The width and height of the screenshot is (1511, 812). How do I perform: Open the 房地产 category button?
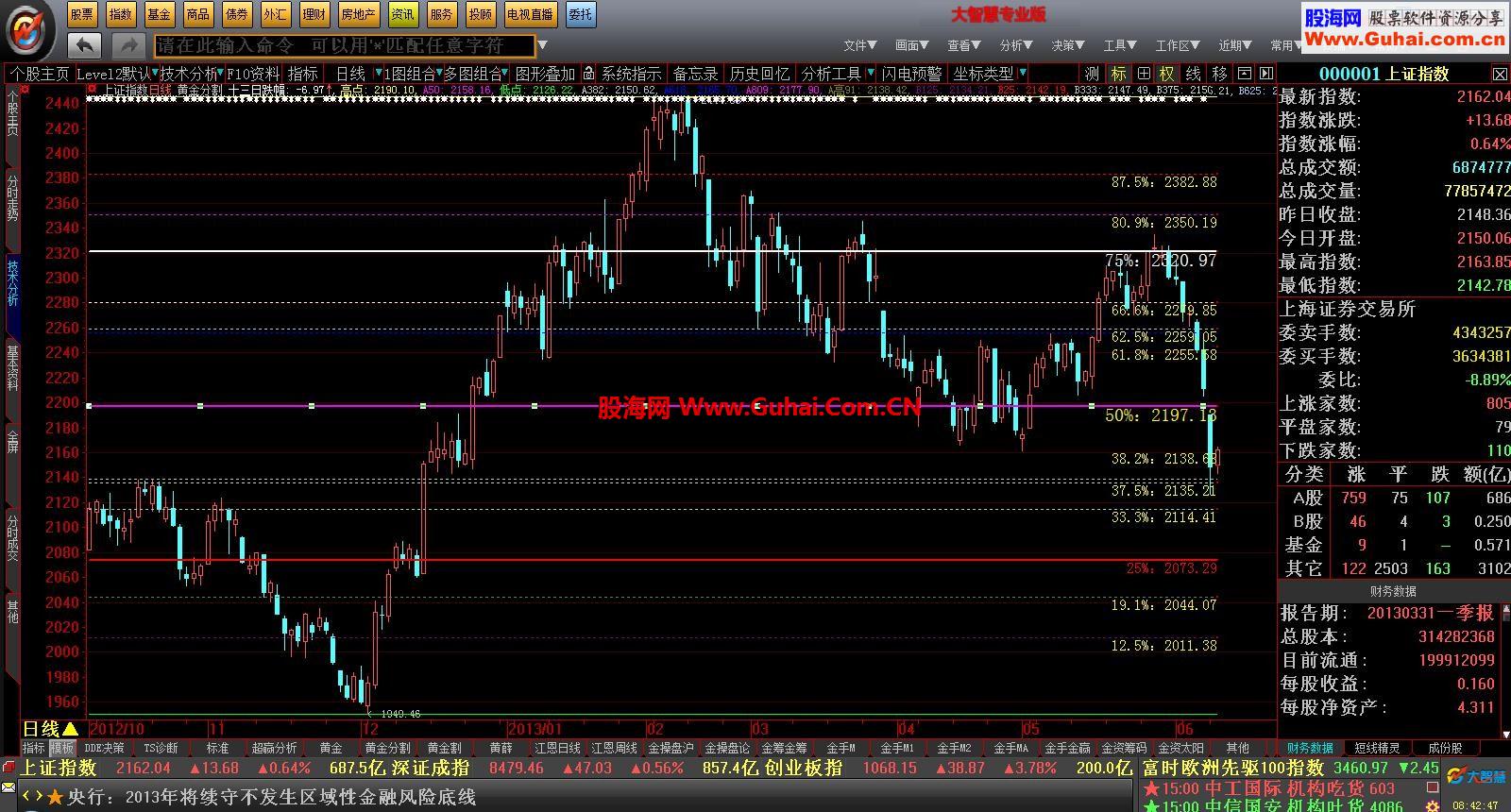(359, 14)
